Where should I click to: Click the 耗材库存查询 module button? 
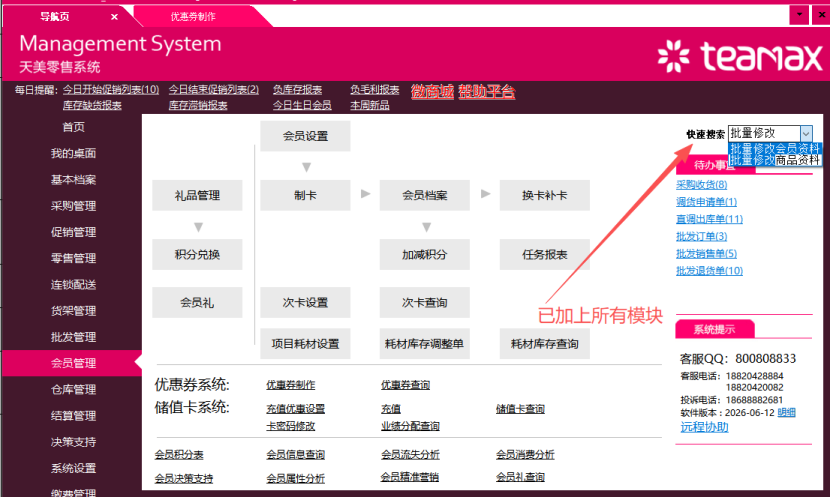coord(545,344)
